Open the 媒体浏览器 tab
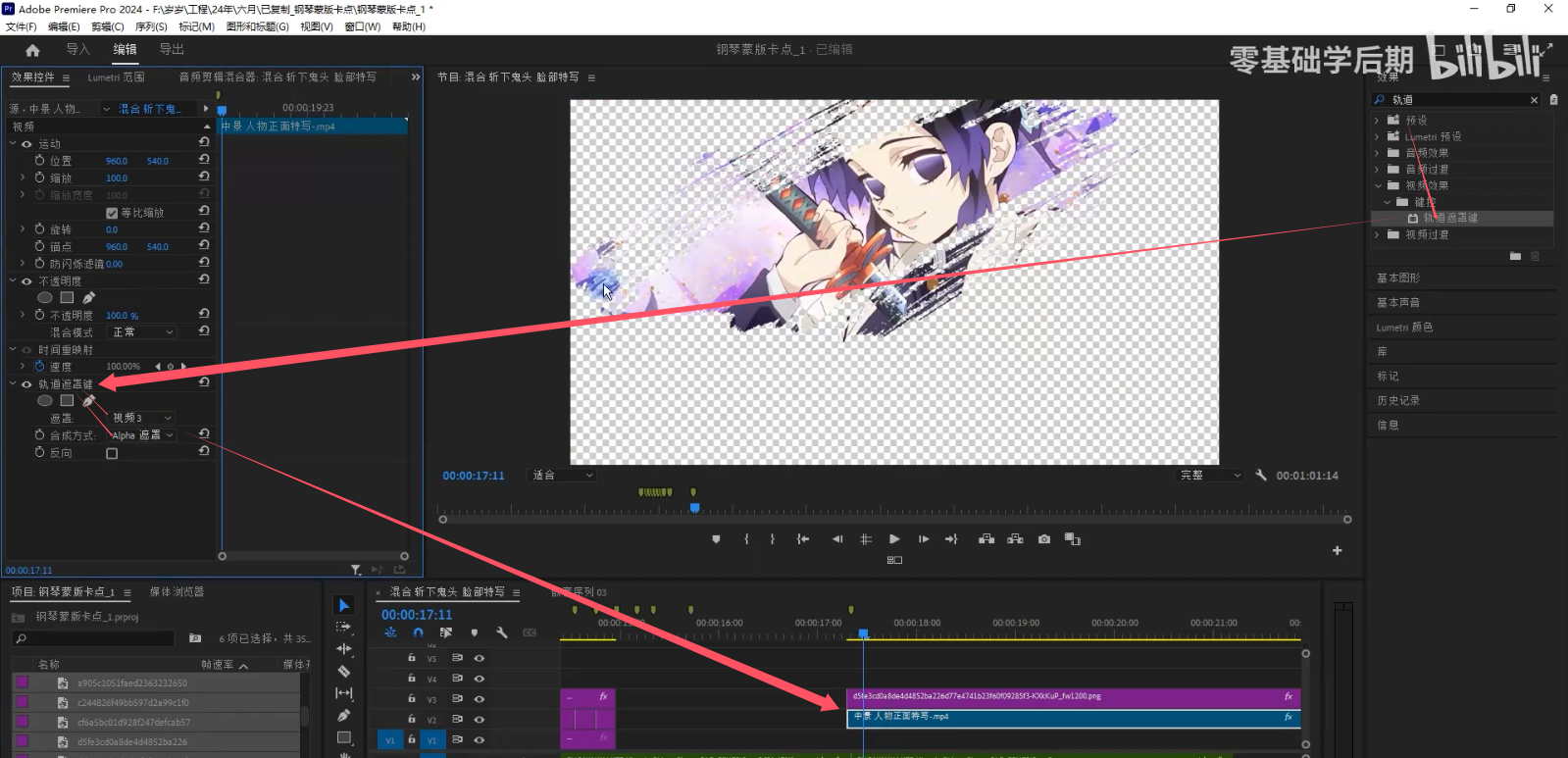 tap(177, 591)
